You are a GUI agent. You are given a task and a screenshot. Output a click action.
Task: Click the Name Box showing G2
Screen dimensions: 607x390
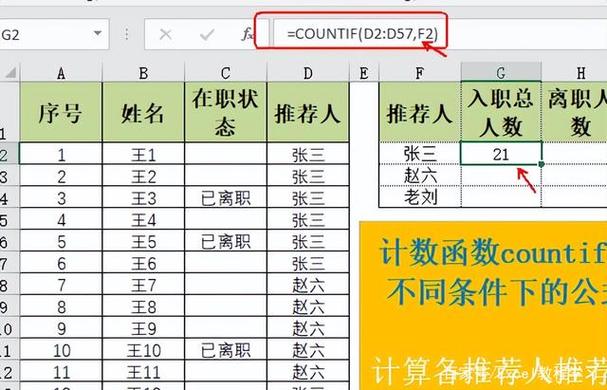click(53, 34)
